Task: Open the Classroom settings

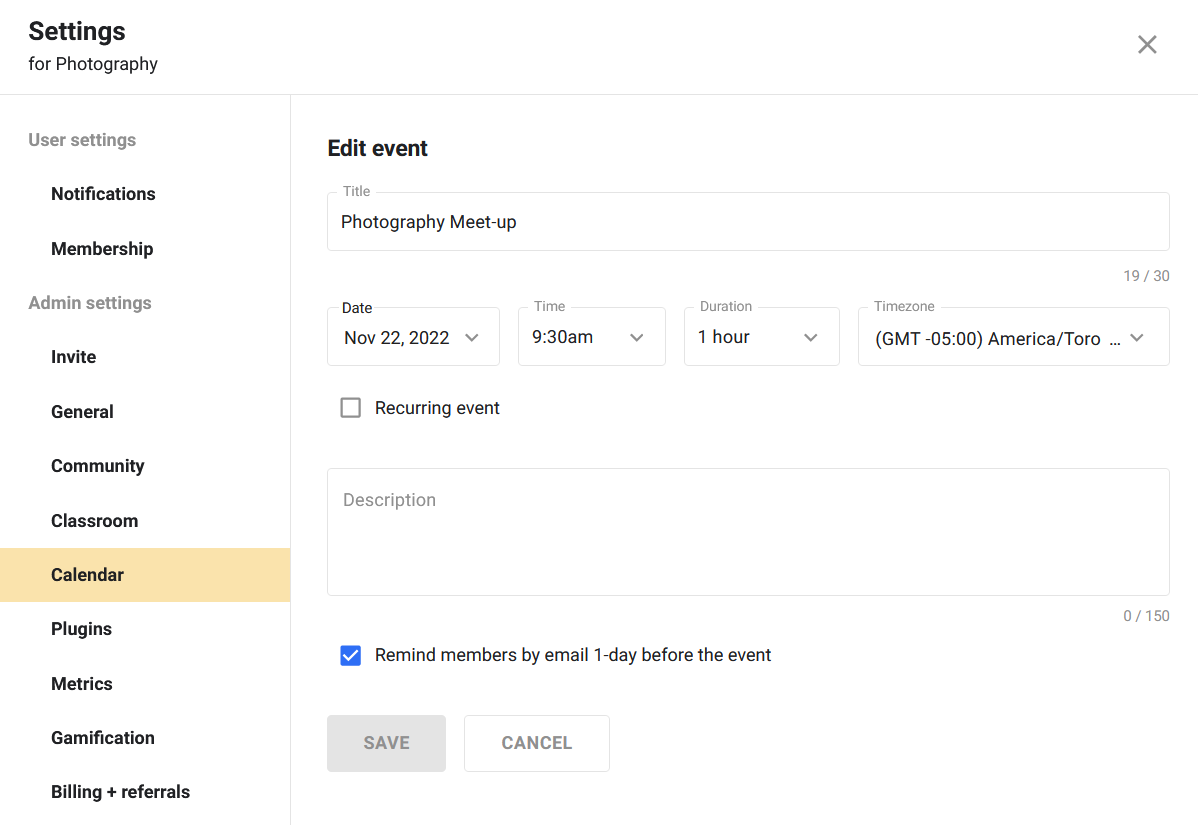Action: (94, 520)
